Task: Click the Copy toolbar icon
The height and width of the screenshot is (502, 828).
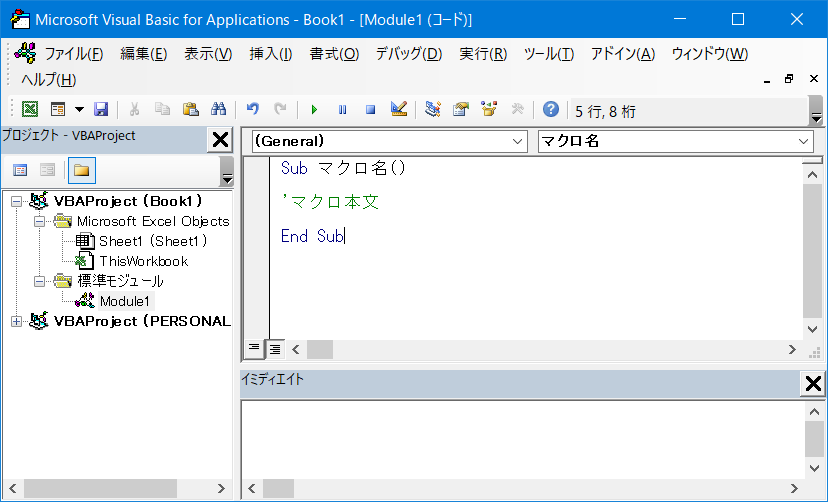Action: (x=162, y=109)
